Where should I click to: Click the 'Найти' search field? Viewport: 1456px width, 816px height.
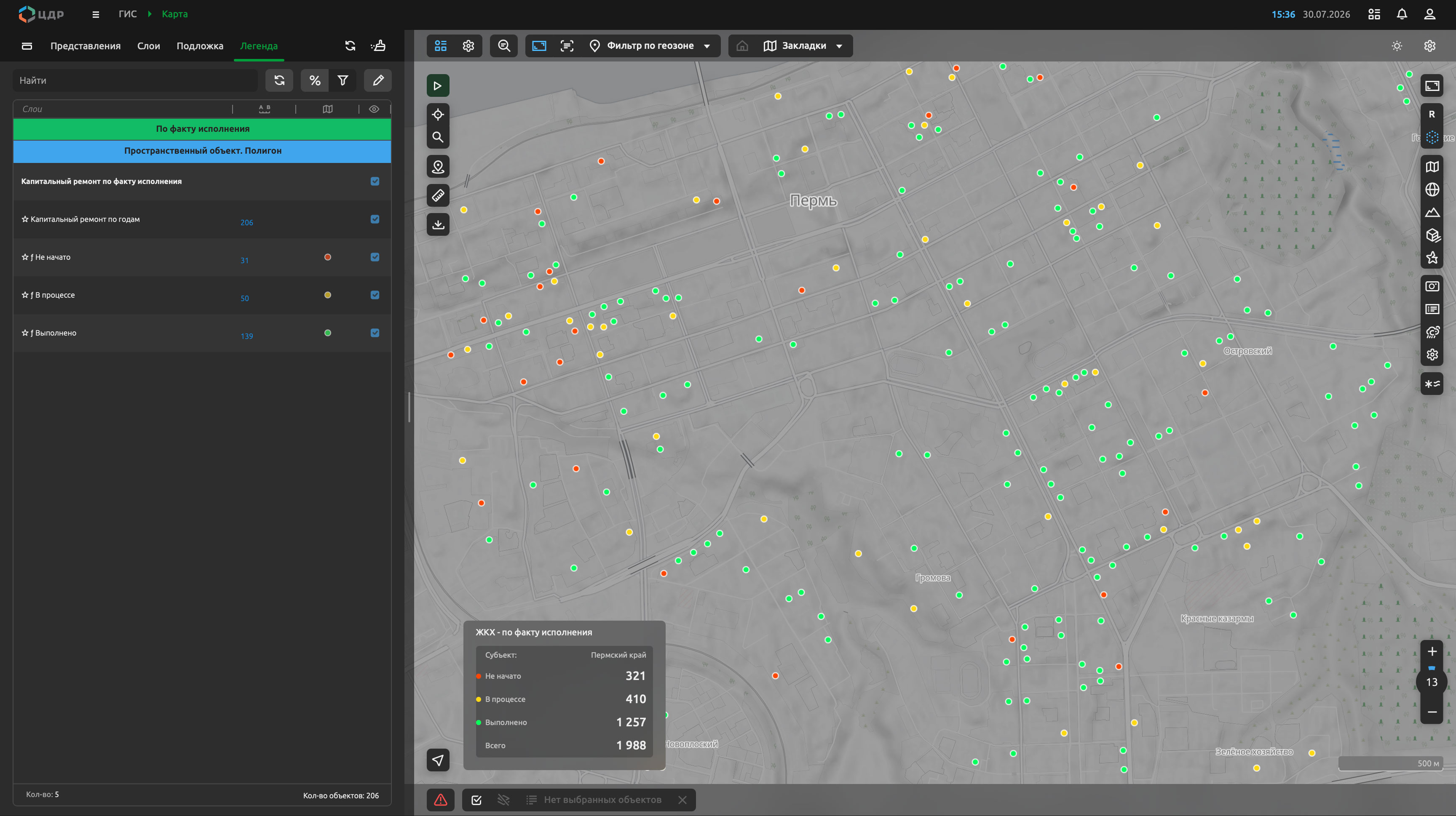pos(135,80)
